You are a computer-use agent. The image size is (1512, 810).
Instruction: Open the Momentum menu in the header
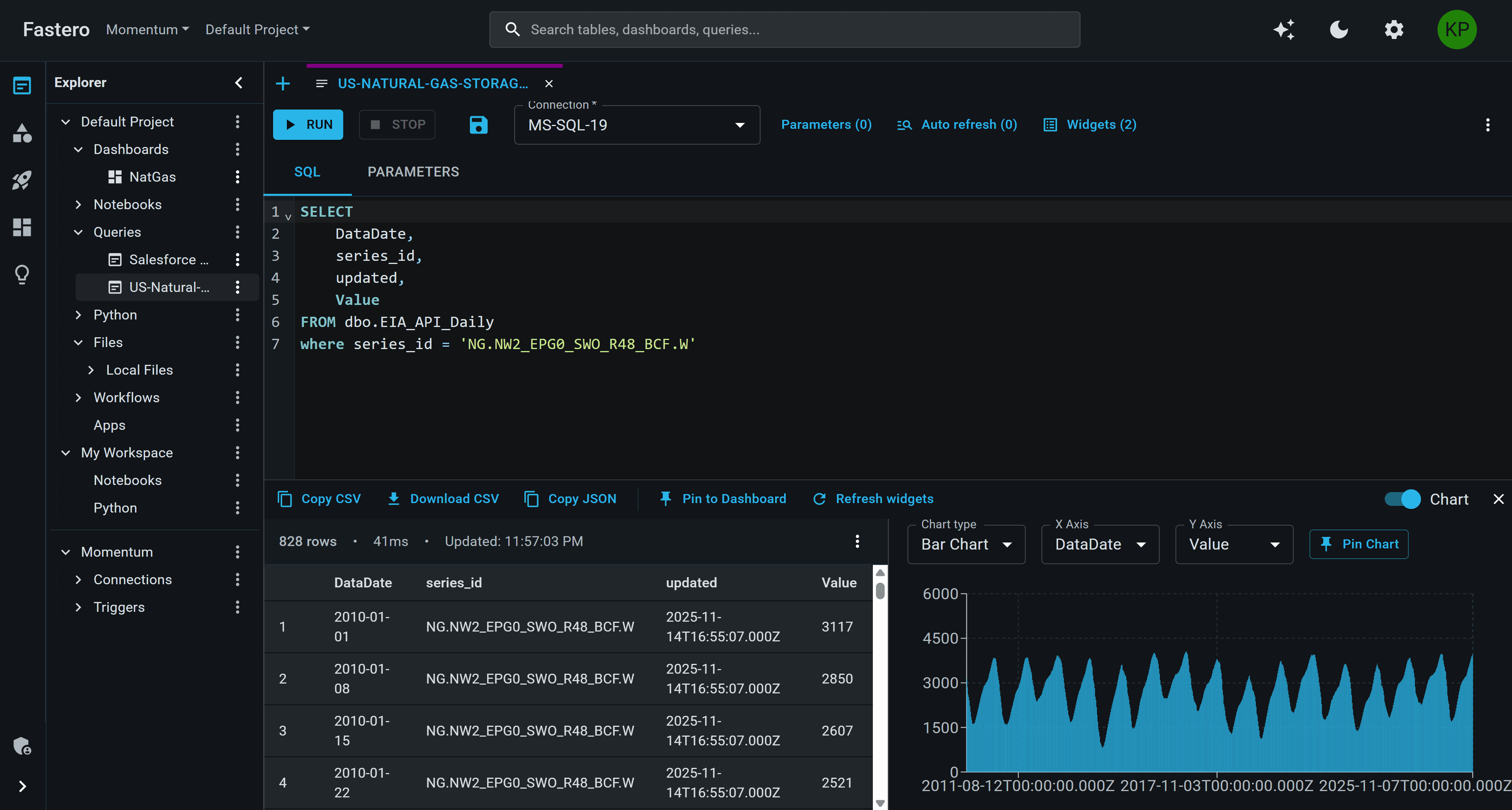click(147, 29)
